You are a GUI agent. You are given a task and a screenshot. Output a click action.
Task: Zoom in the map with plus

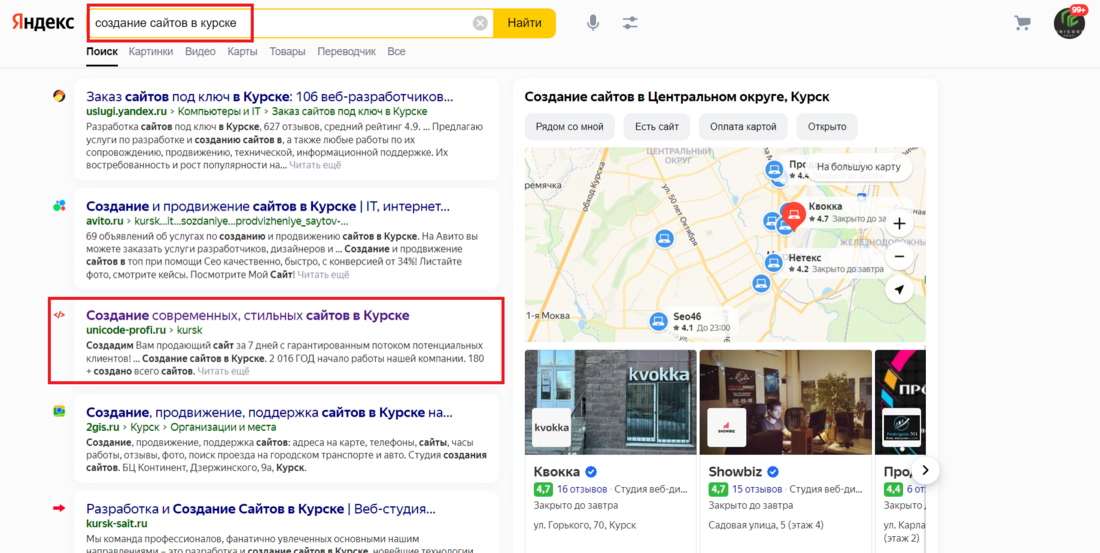tap(899, 225)
